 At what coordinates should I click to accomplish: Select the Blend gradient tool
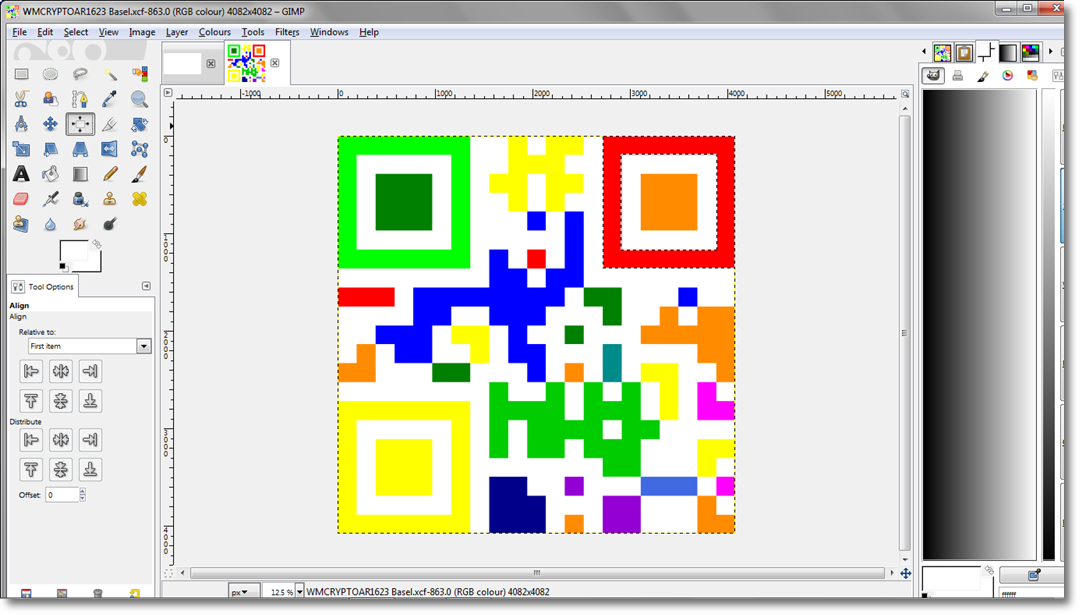pos(80,174)
